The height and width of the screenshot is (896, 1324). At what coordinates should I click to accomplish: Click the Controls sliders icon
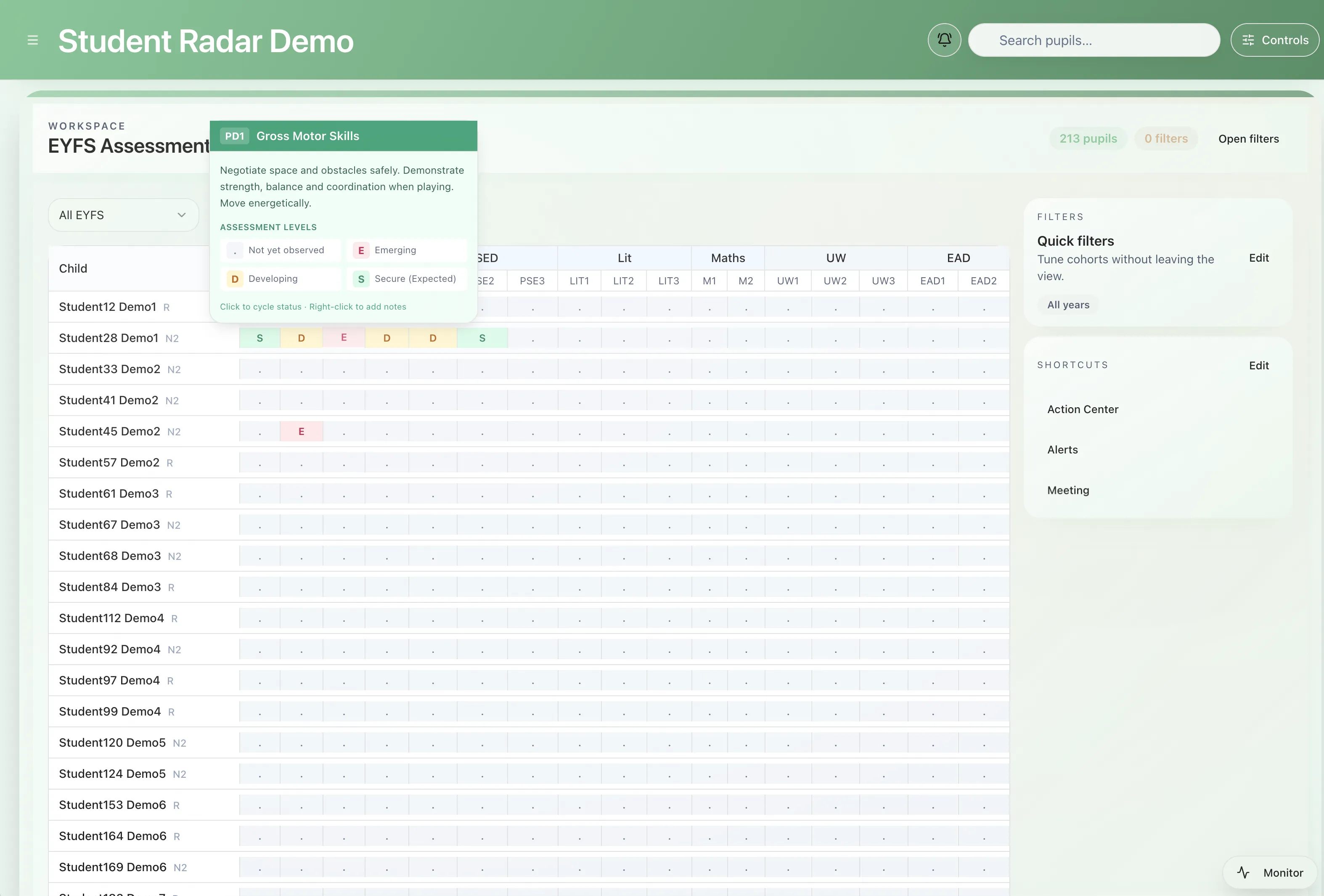[1247, 40]
